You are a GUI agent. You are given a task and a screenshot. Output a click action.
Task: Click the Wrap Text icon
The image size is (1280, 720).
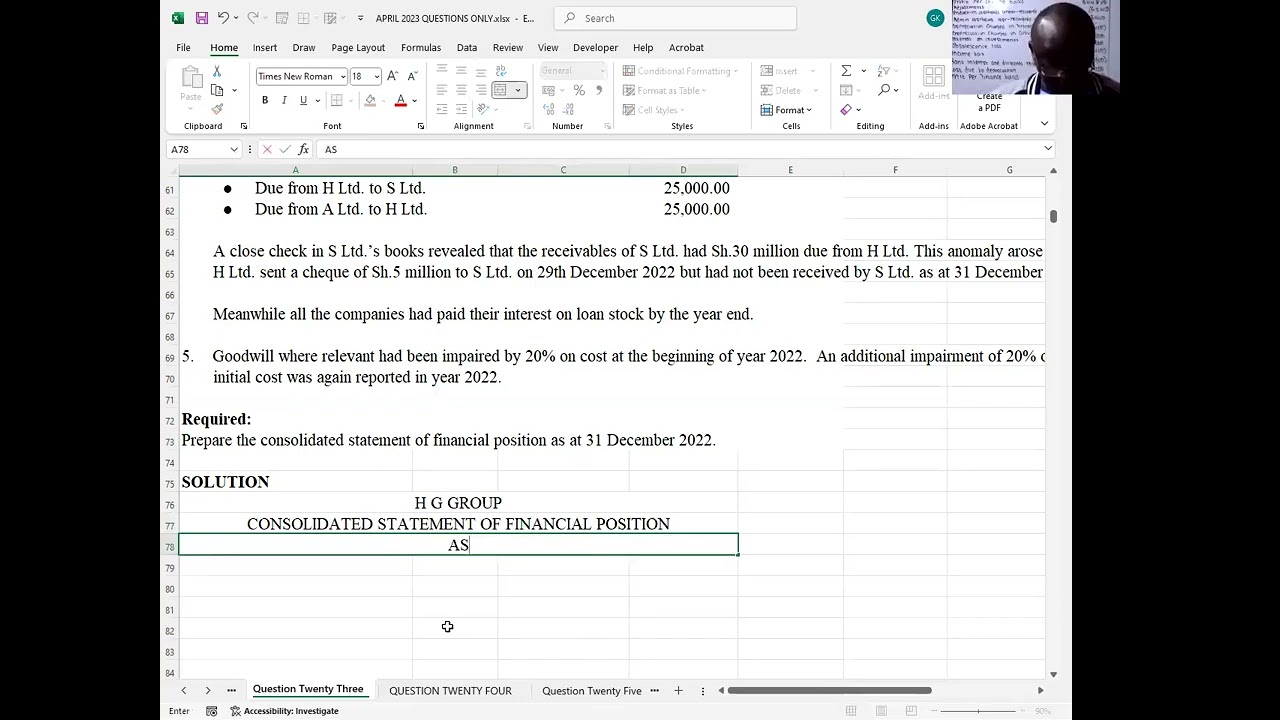pyautogui.click(x=500, y=71)
